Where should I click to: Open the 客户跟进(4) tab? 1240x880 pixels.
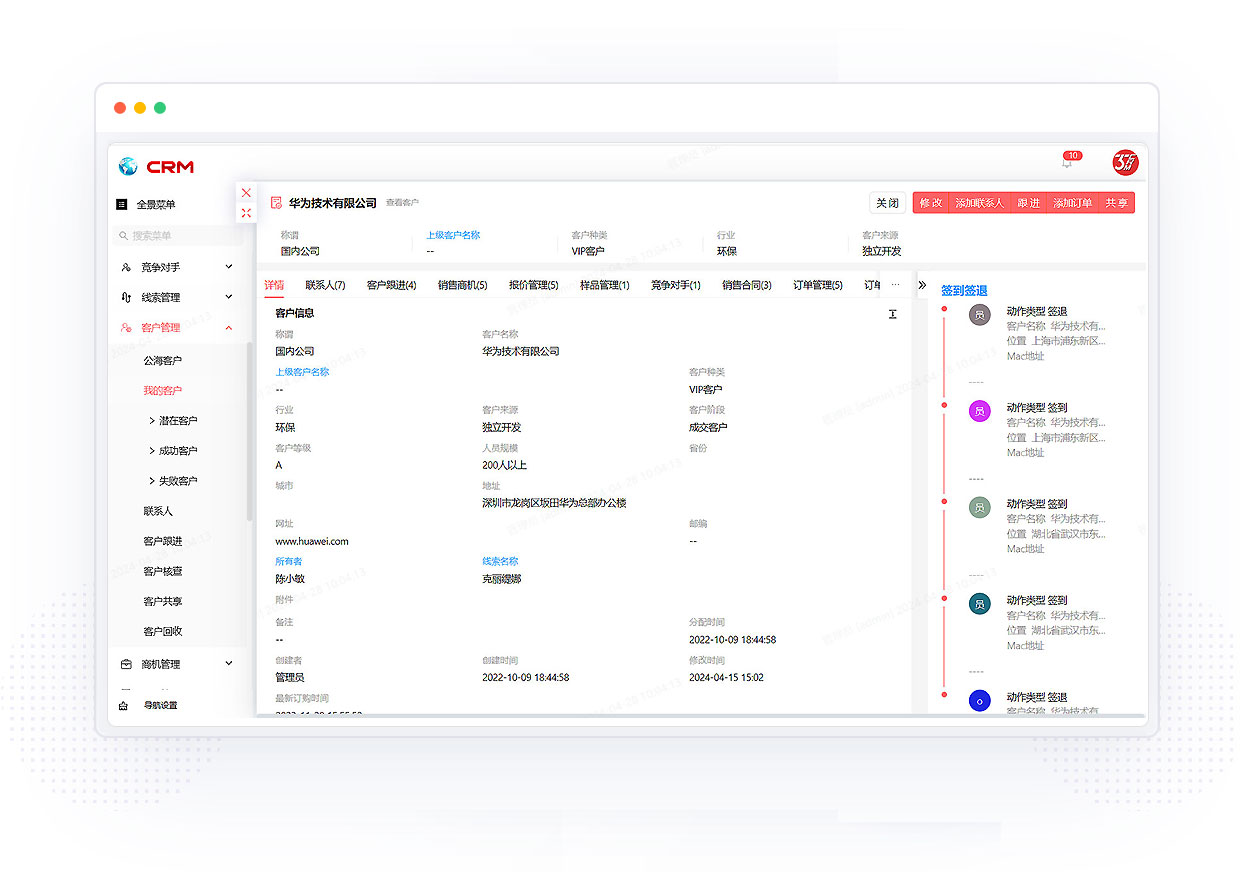coord(392,285)
